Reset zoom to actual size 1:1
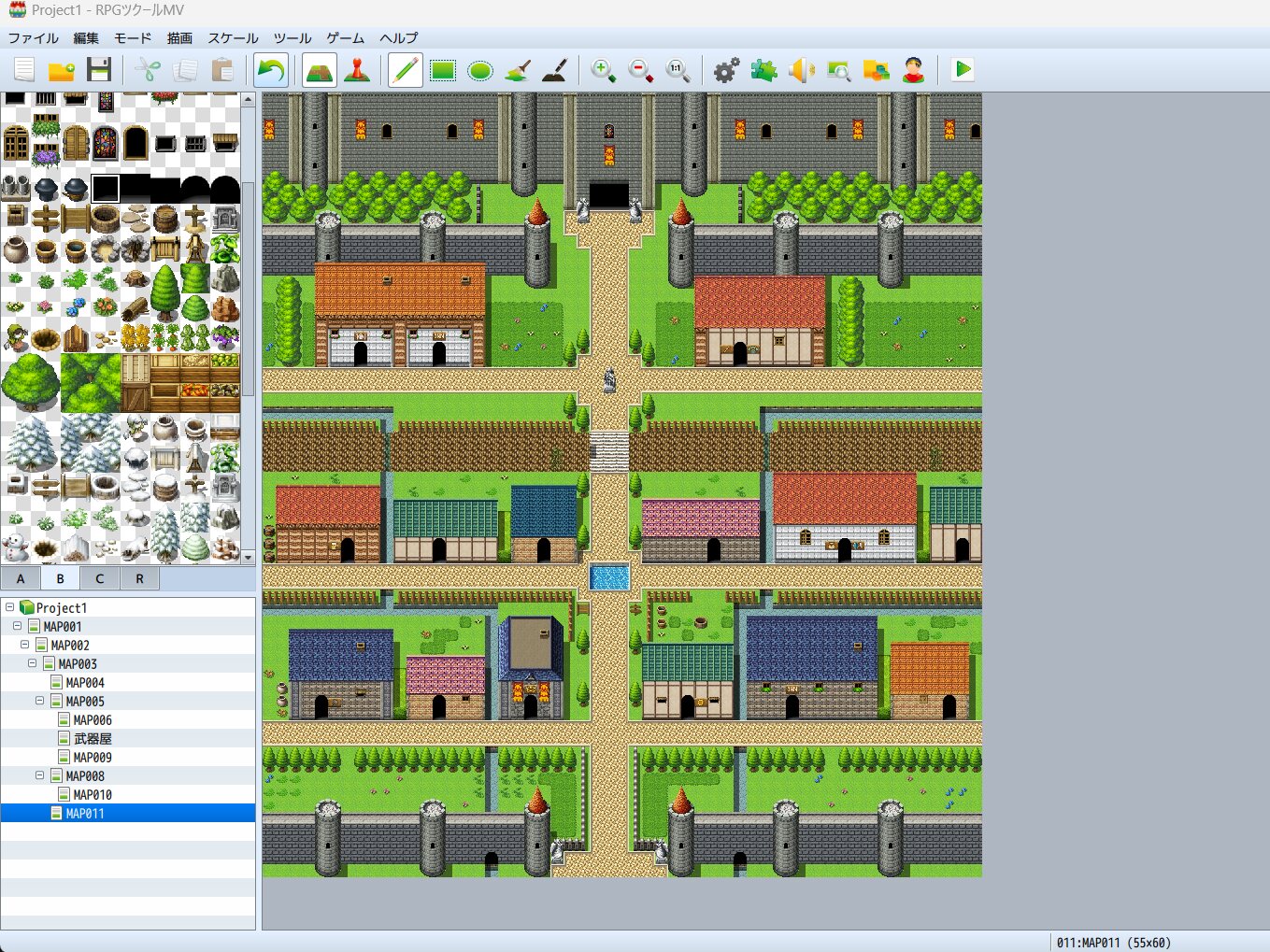Screen dimensions: 1270x952 click(678, 70)
